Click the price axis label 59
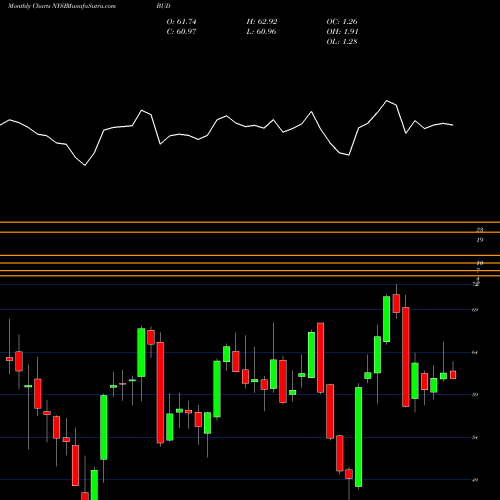Screen dimensions: 500x500 pyautogui.click(x=475, y=395)
